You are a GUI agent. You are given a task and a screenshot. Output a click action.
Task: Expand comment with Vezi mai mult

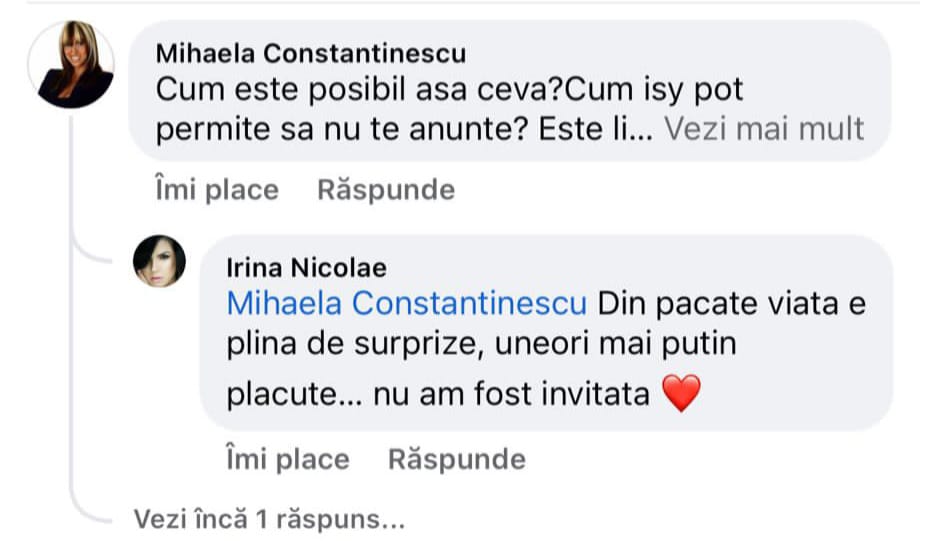[764, 129]
